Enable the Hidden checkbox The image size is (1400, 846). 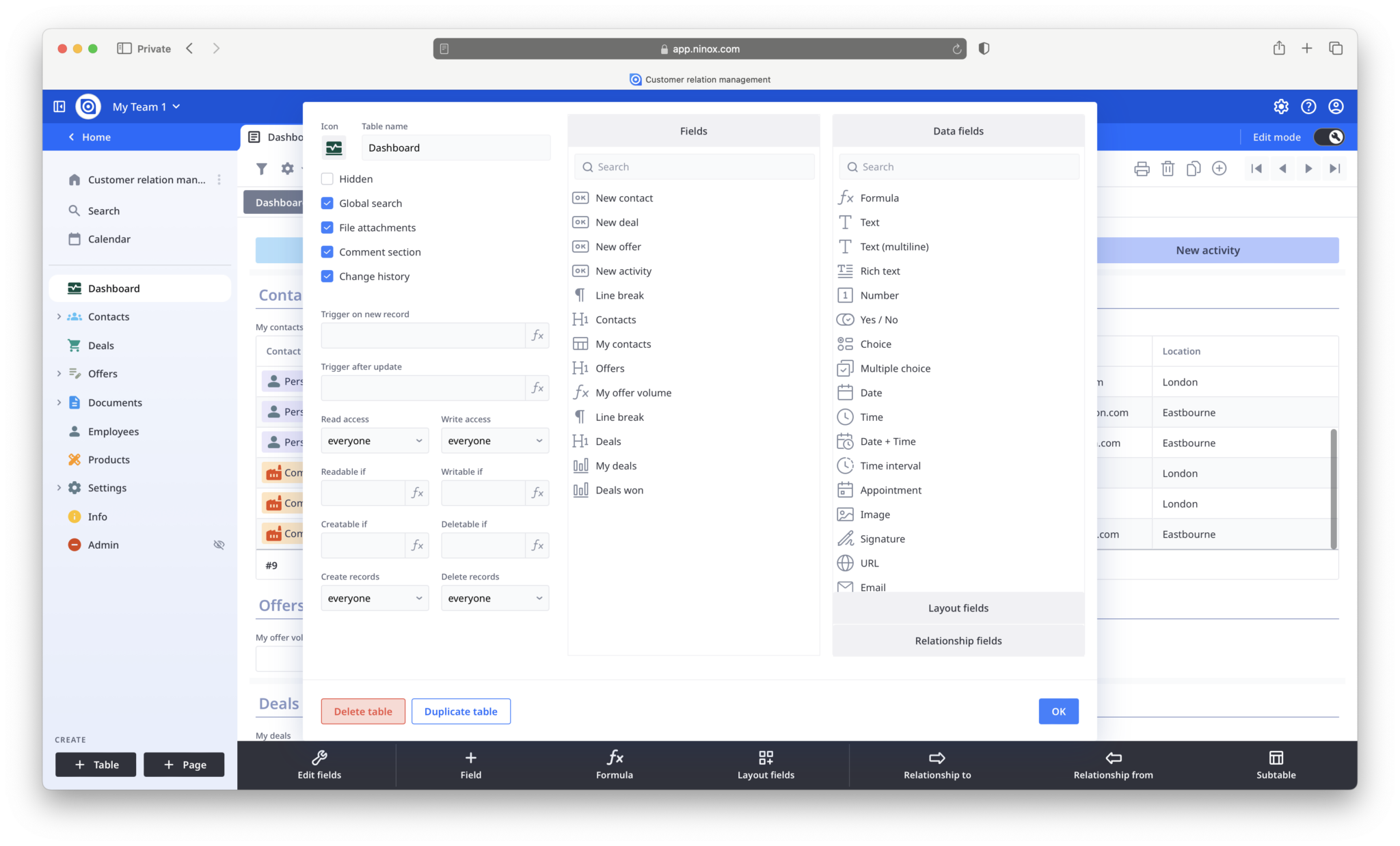[327, 178]
